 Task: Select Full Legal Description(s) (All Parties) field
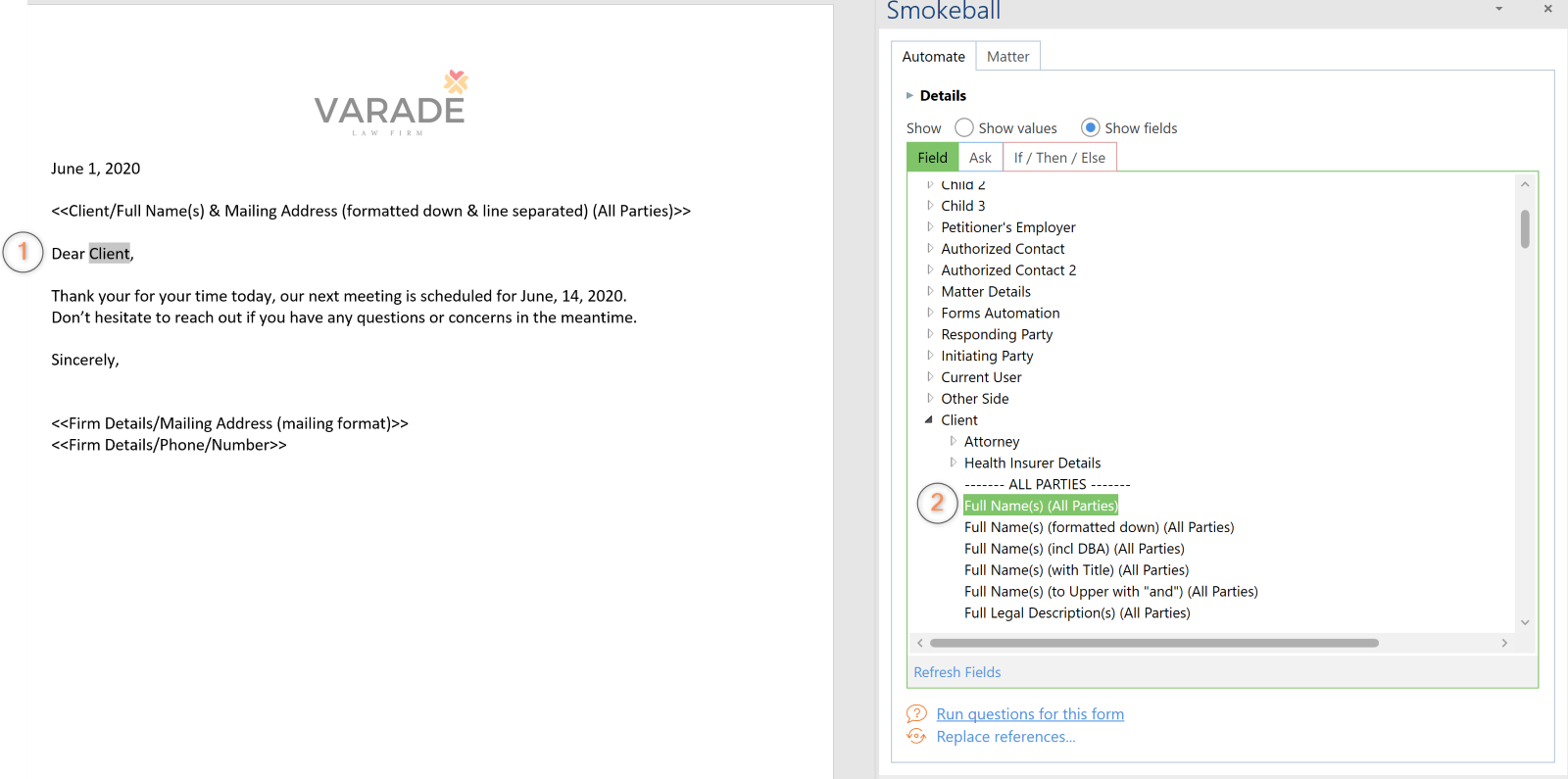pyautogui.click(x=1077, y=613)
